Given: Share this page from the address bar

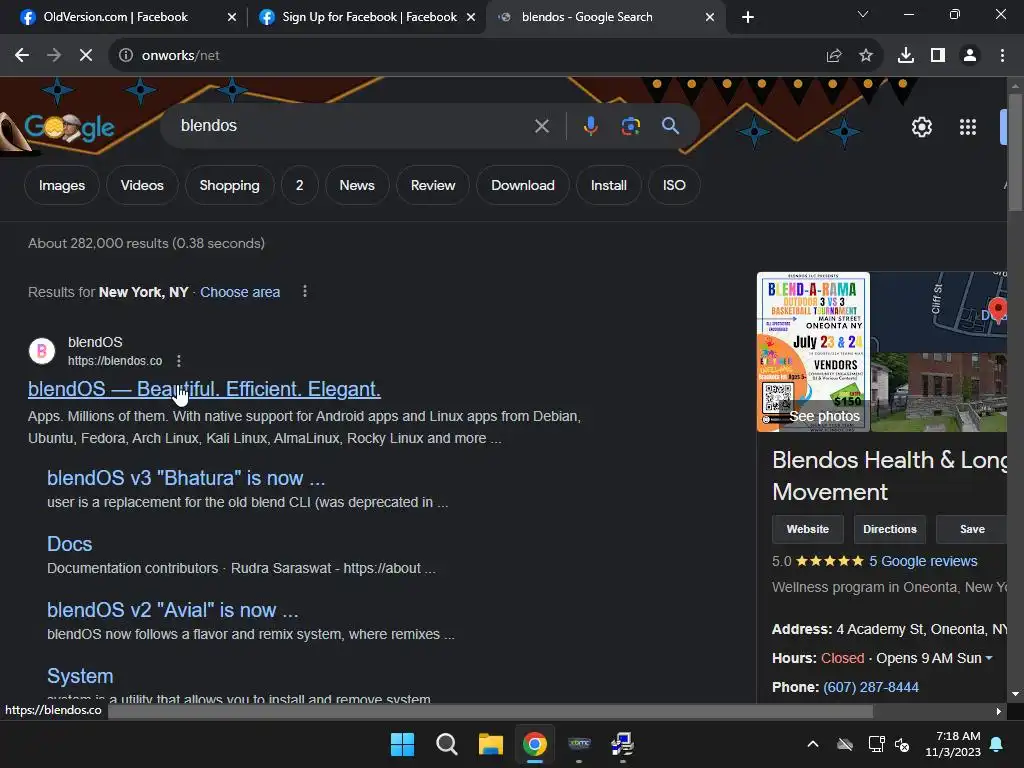Looking at the screenshot, I should click(833, 56).
